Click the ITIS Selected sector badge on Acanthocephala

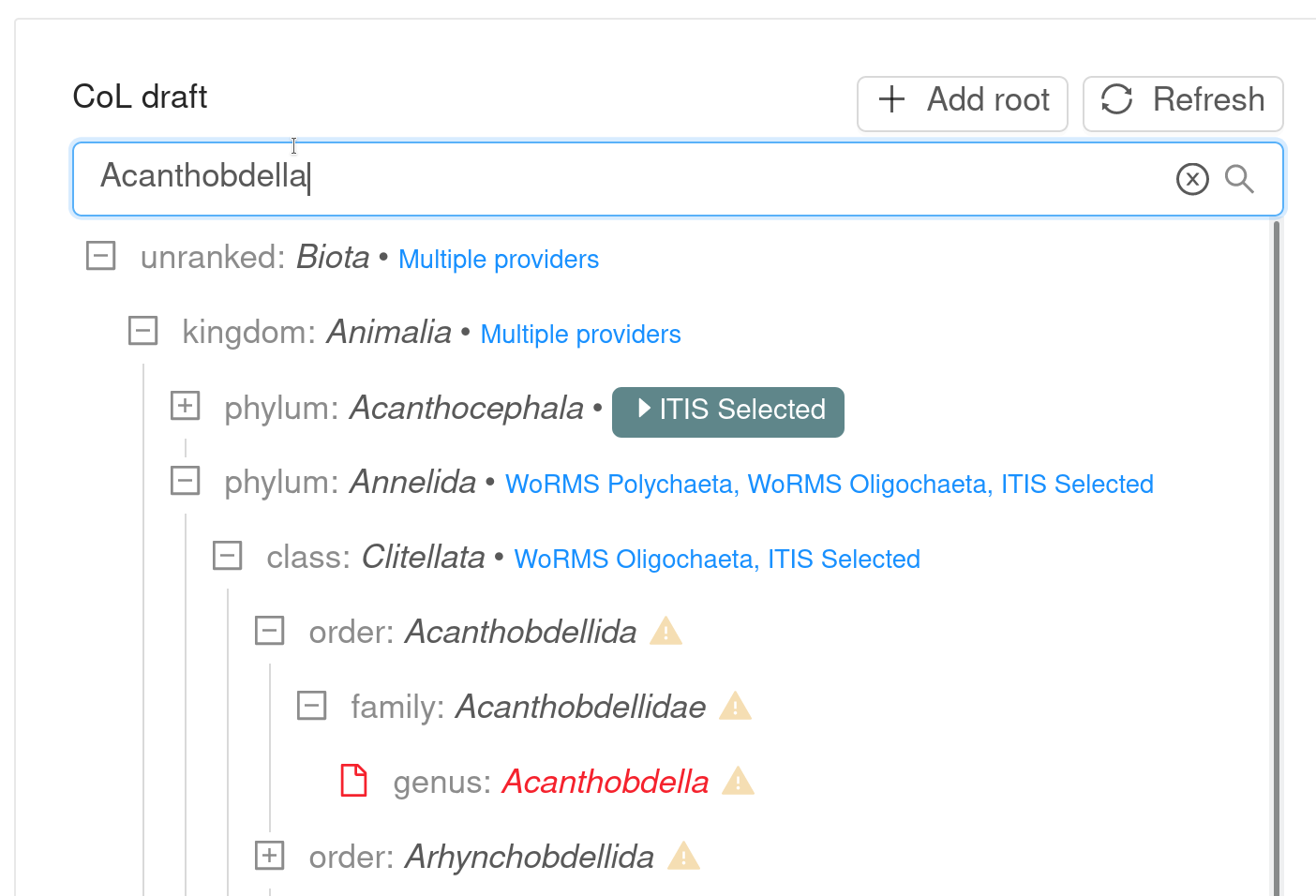[x=728, y=410]
